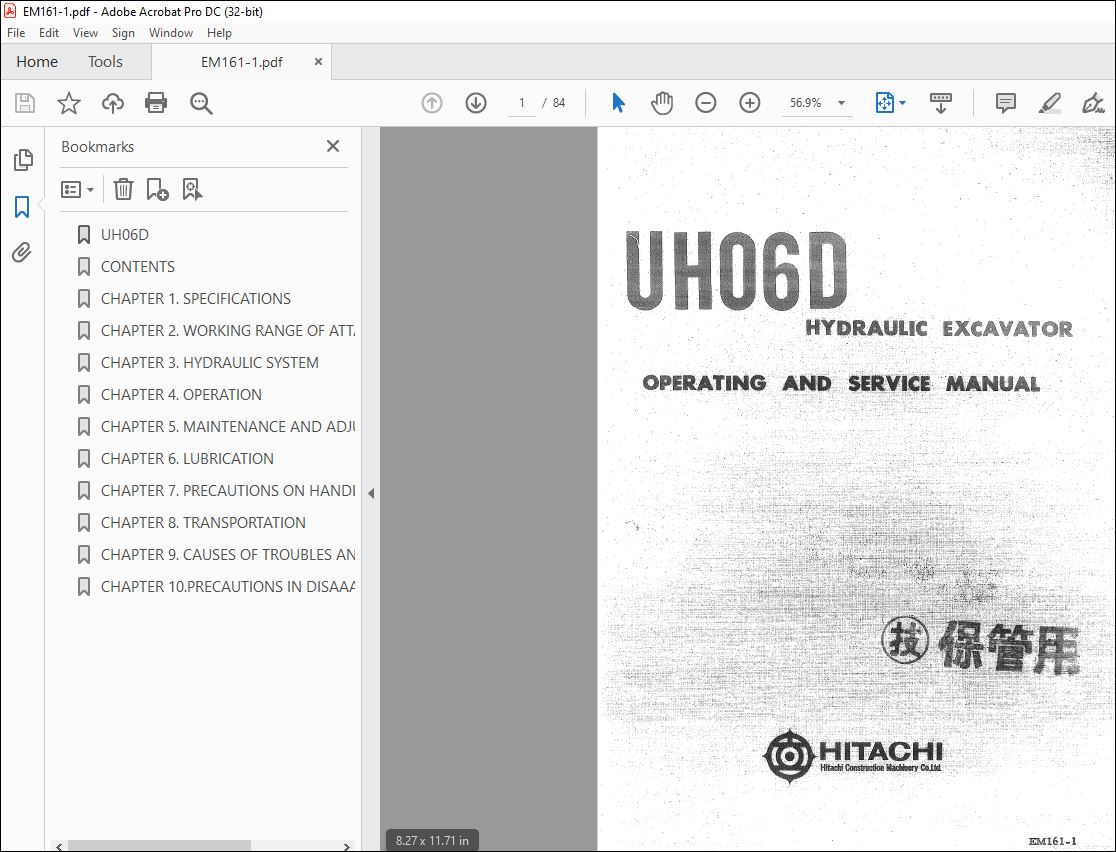The width and height of the screenshot is (1116, 852).
Task: Go to Chapter 1 Specifications bookmark
Action: tap(196, 298)
